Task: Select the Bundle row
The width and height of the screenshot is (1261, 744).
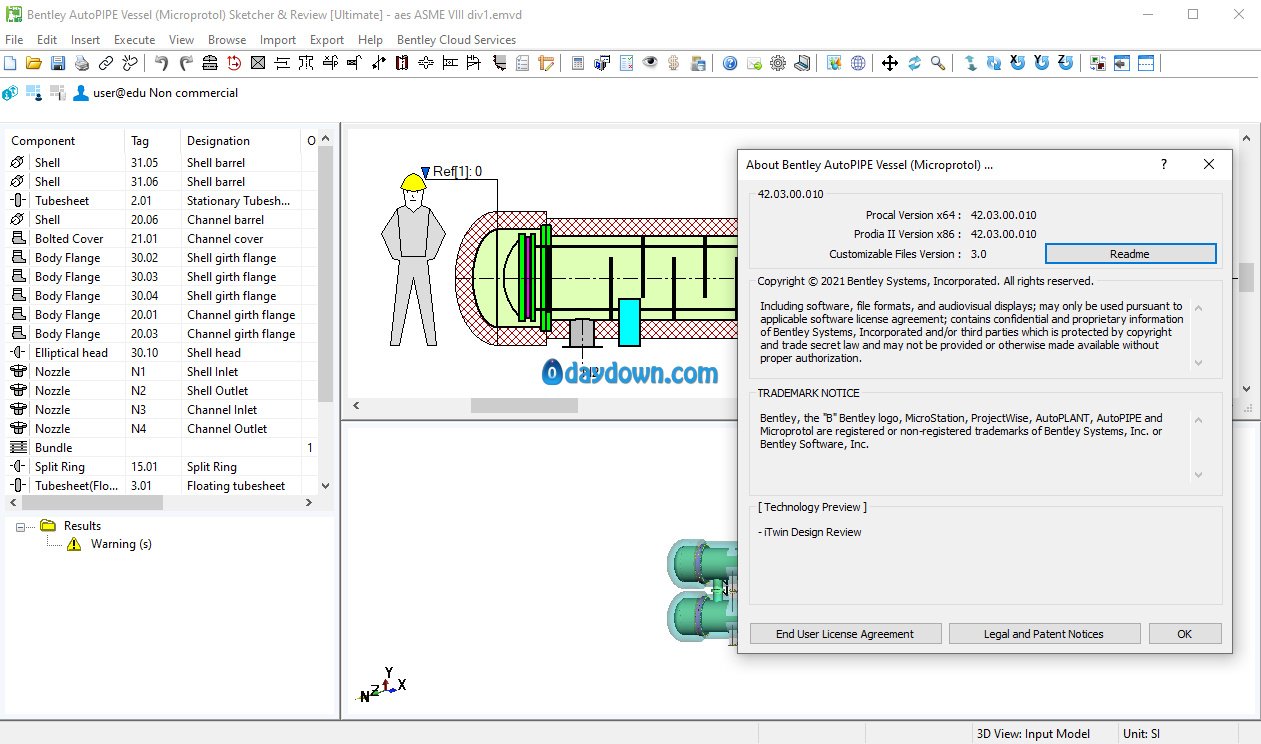Action: pos(162,447)
